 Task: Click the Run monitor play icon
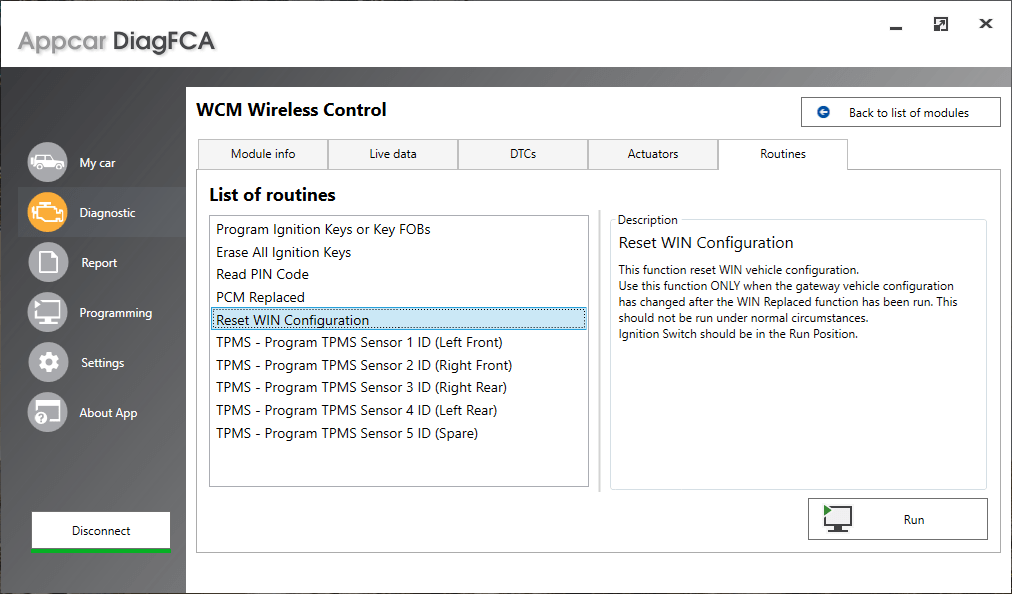click(838, 519)
